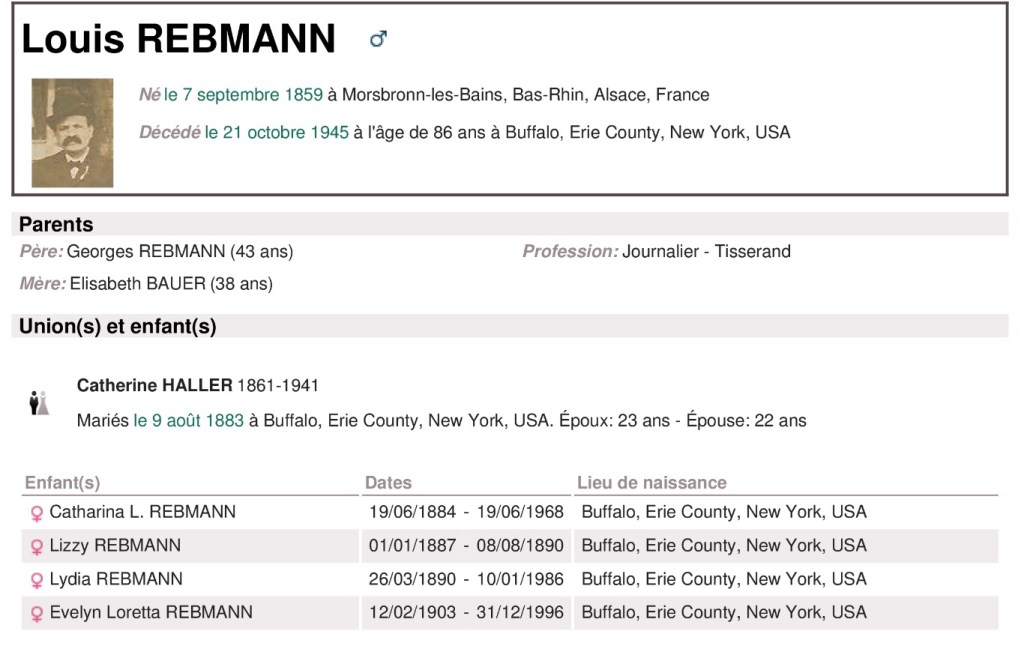Open mother Elisabeth BAUER's profile

(x=137, y=284)
